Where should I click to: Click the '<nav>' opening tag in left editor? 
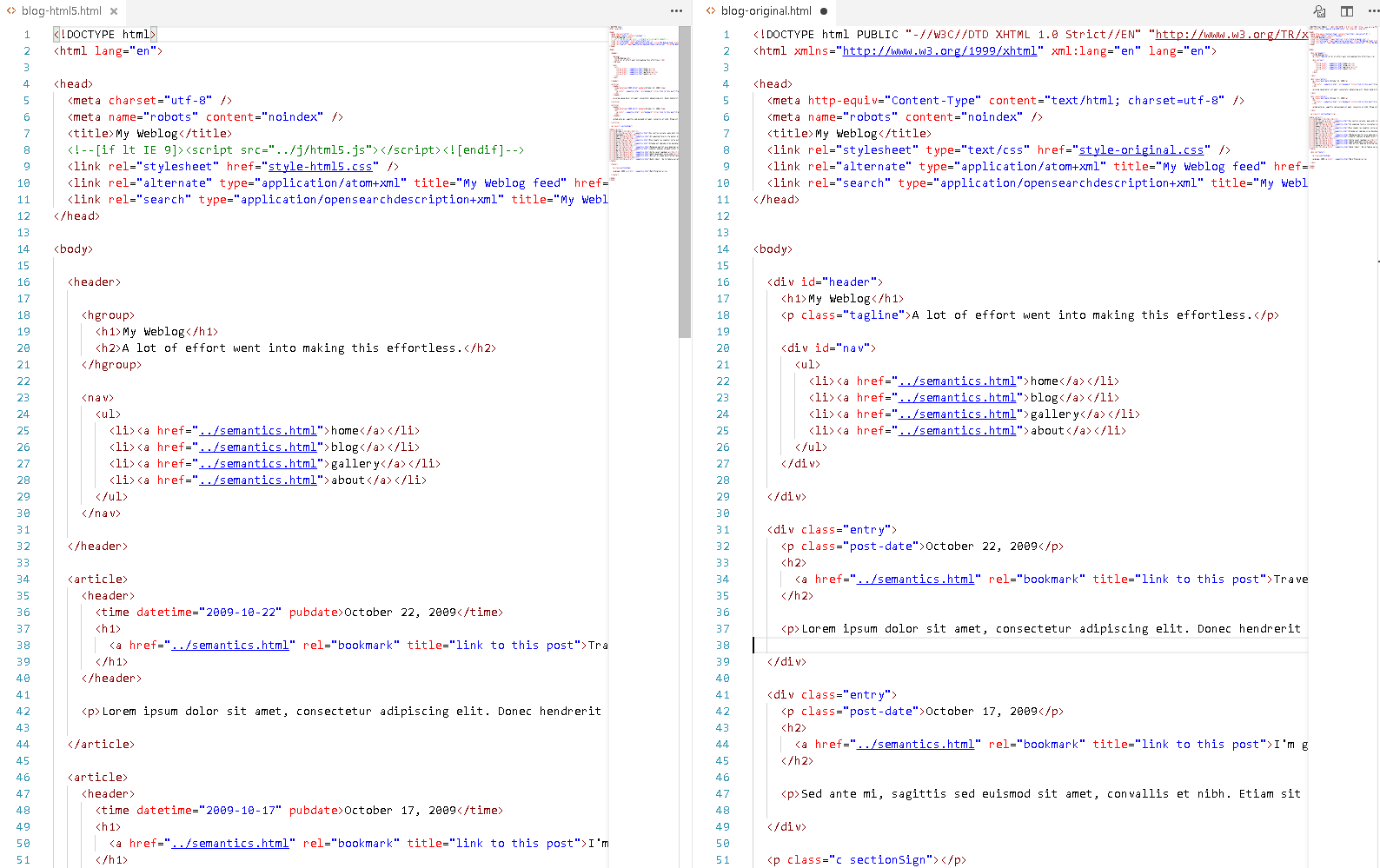[98, 397]
